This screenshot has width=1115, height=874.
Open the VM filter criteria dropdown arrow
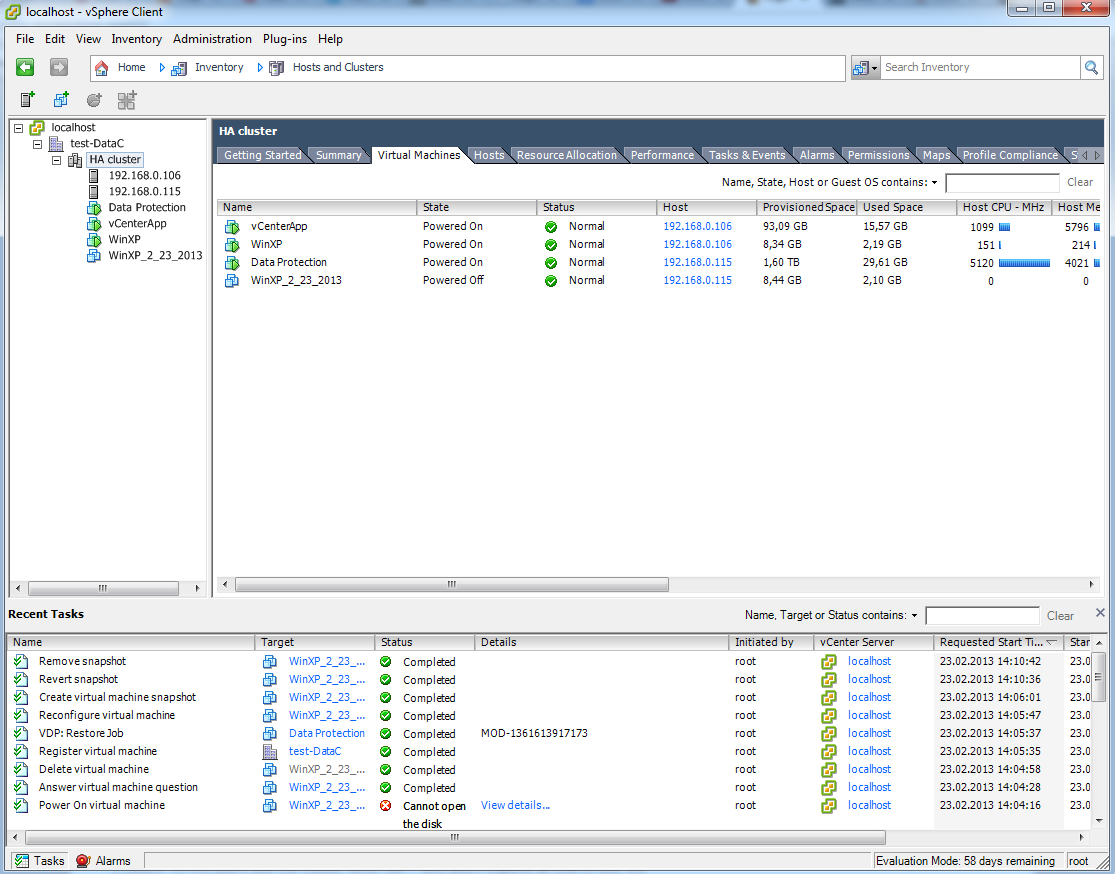pyautogui.click(x=934, y=183)
